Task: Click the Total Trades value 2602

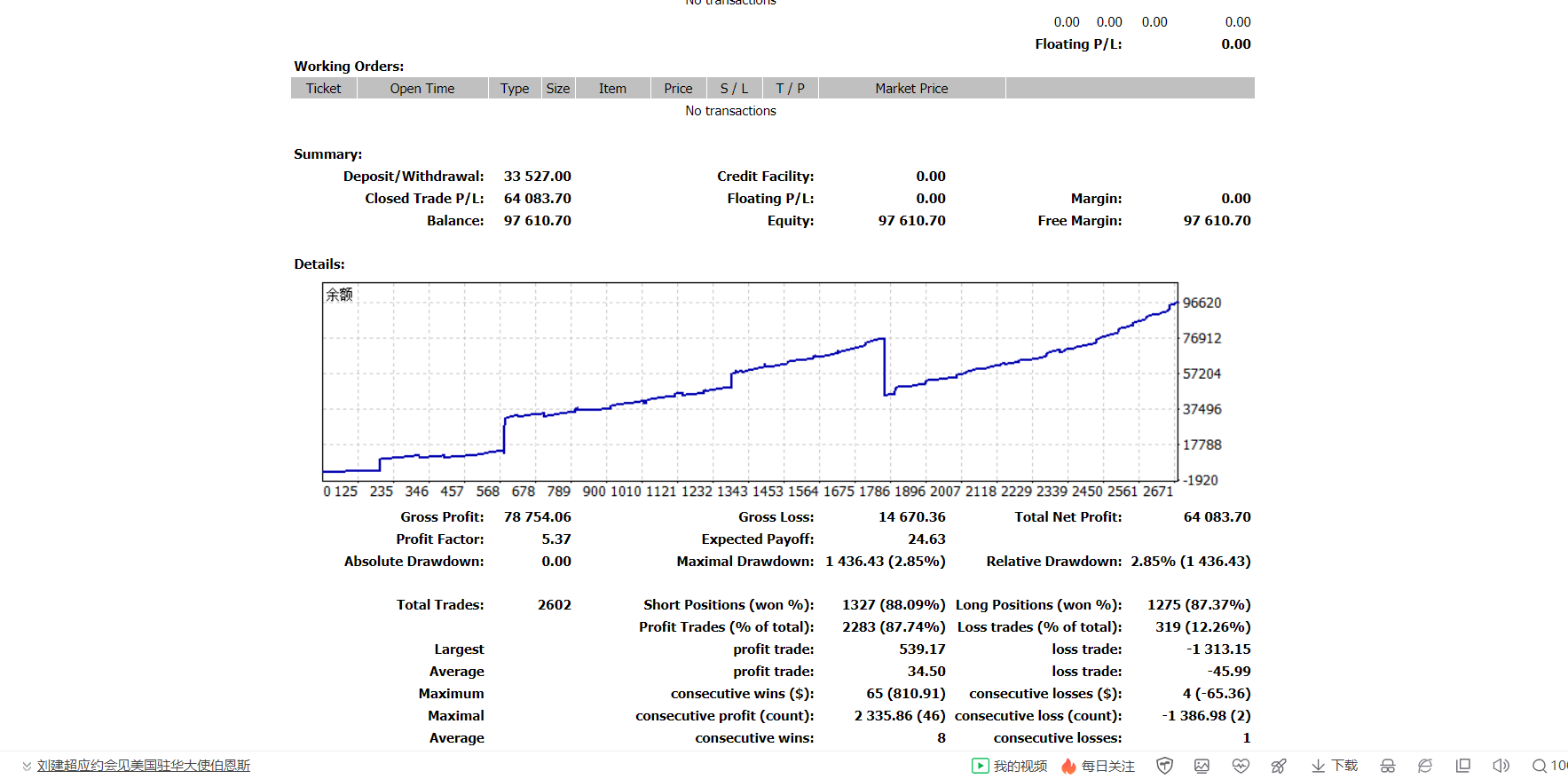Action: coord(555,605)
